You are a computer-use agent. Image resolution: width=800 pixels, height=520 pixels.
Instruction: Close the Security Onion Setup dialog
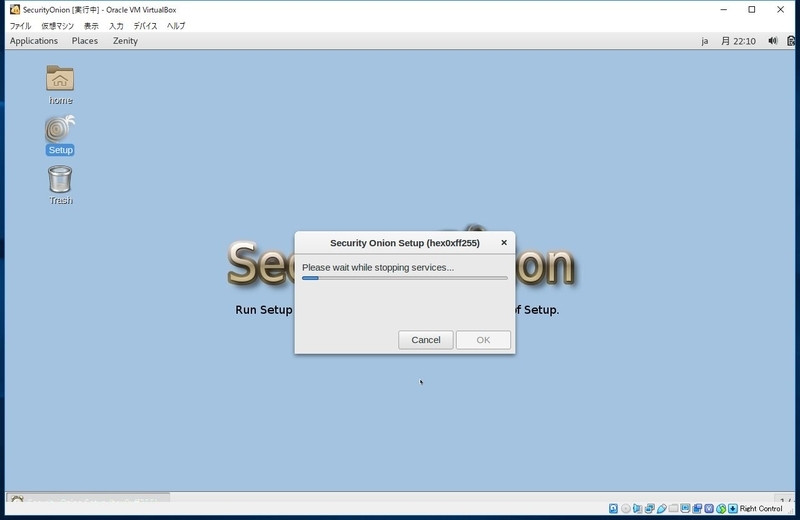(504, 242)
